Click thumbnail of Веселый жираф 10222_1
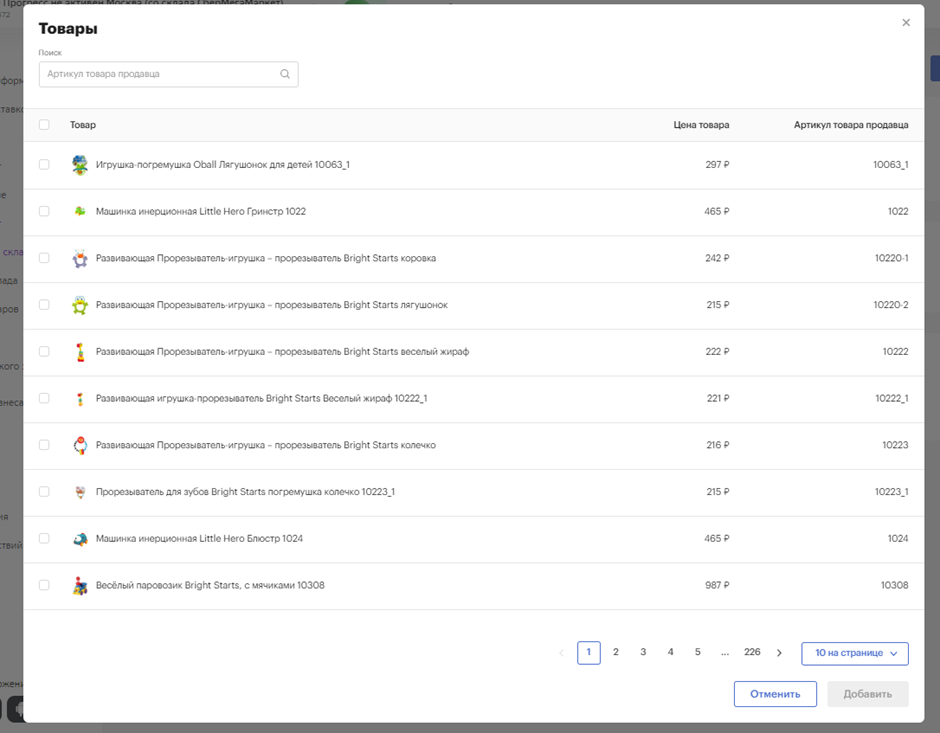The image size is (940, 733). point(80,398)
